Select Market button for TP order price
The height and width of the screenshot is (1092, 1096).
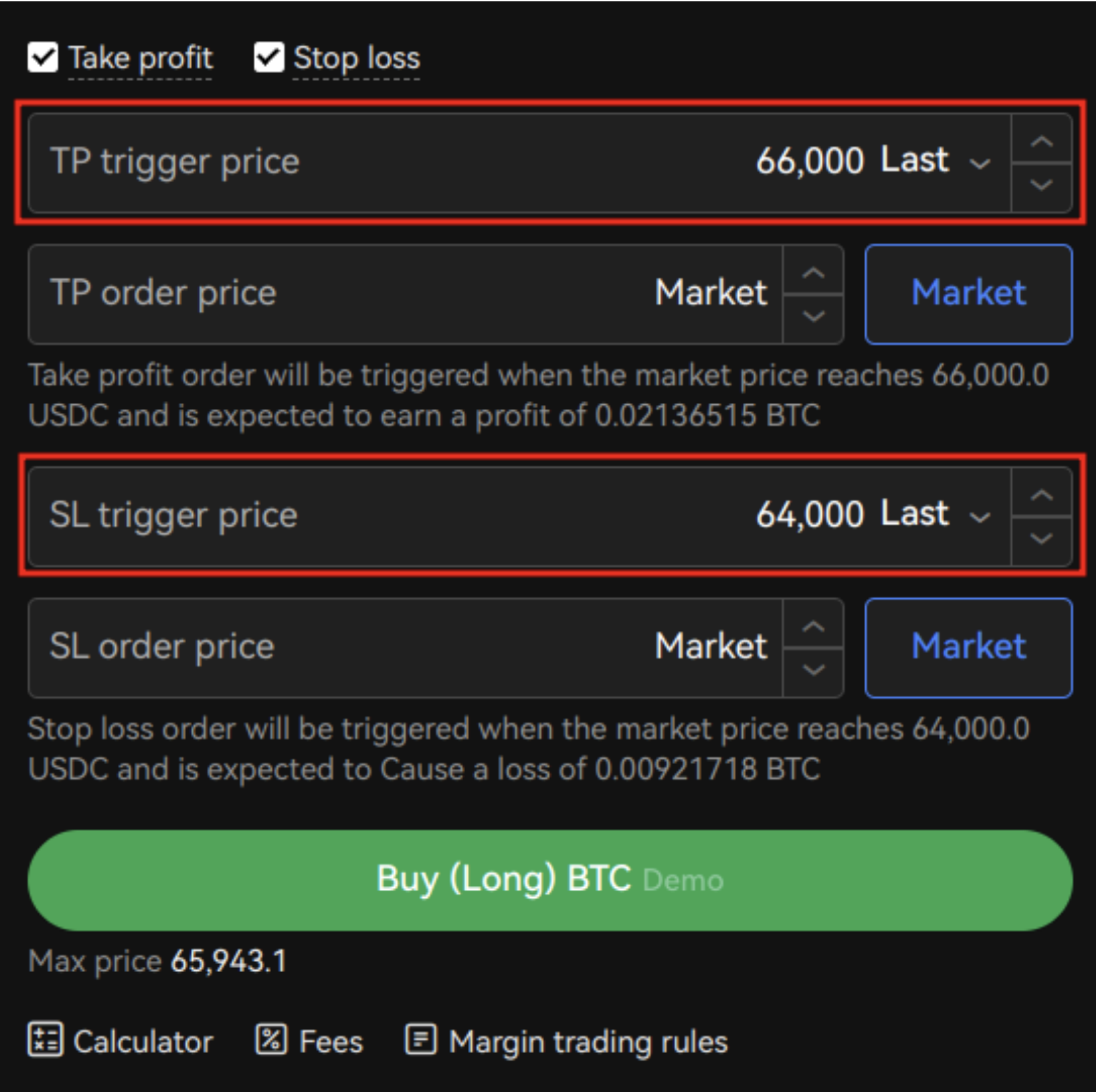[x=968, y=294]
